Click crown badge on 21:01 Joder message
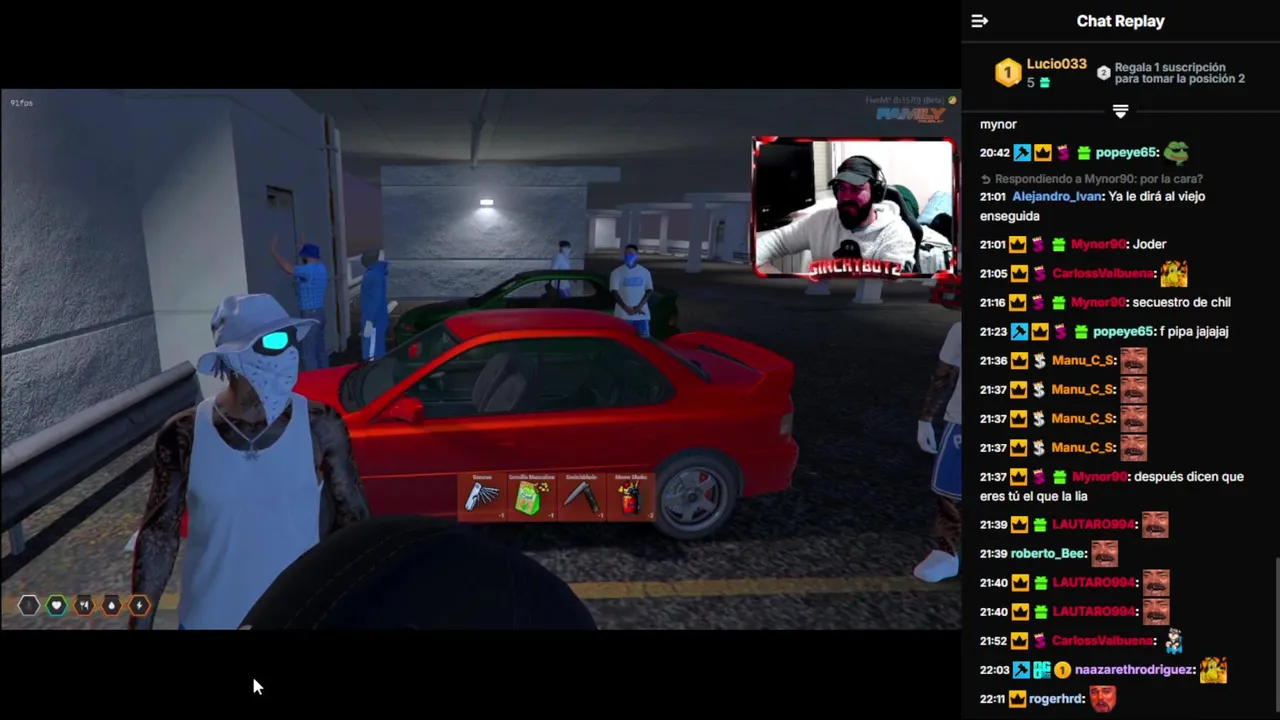Image resolution: width=1280 pixels, height=720 pixels. (x=1018, y=244)
